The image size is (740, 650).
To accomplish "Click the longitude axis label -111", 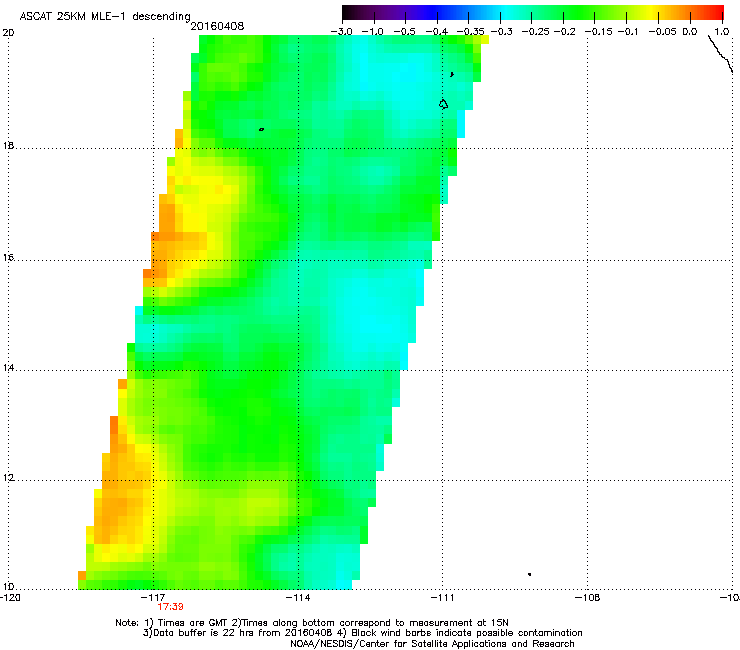I will (x=443, y=598).
